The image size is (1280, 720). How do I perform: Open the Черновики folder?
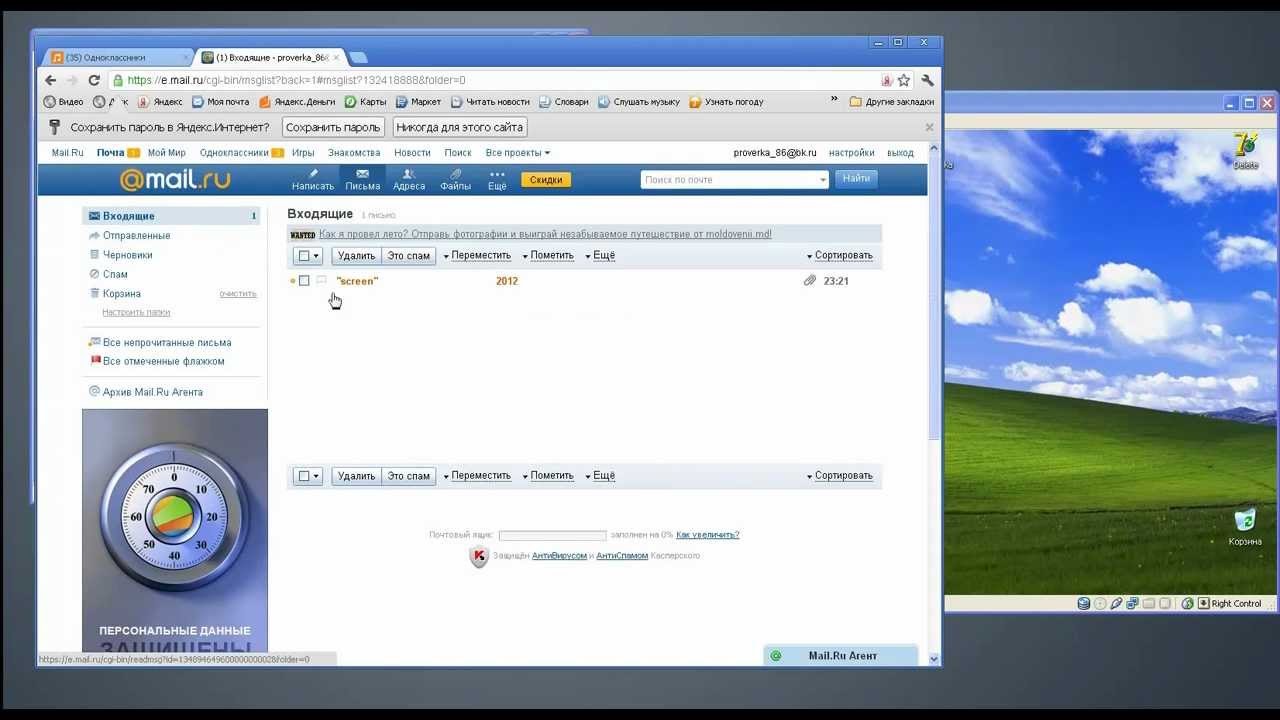(x=127, y=255)
